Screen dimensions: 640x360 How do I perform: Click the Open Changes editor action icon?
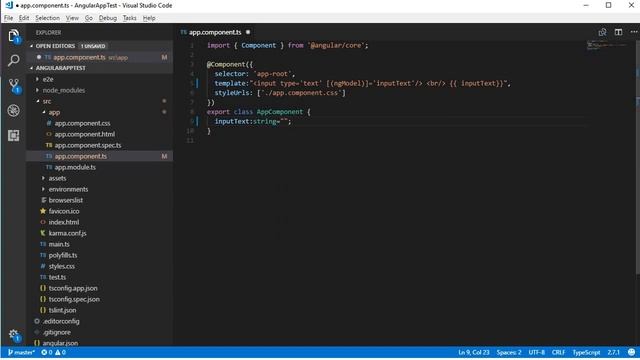tap(602, 32)
